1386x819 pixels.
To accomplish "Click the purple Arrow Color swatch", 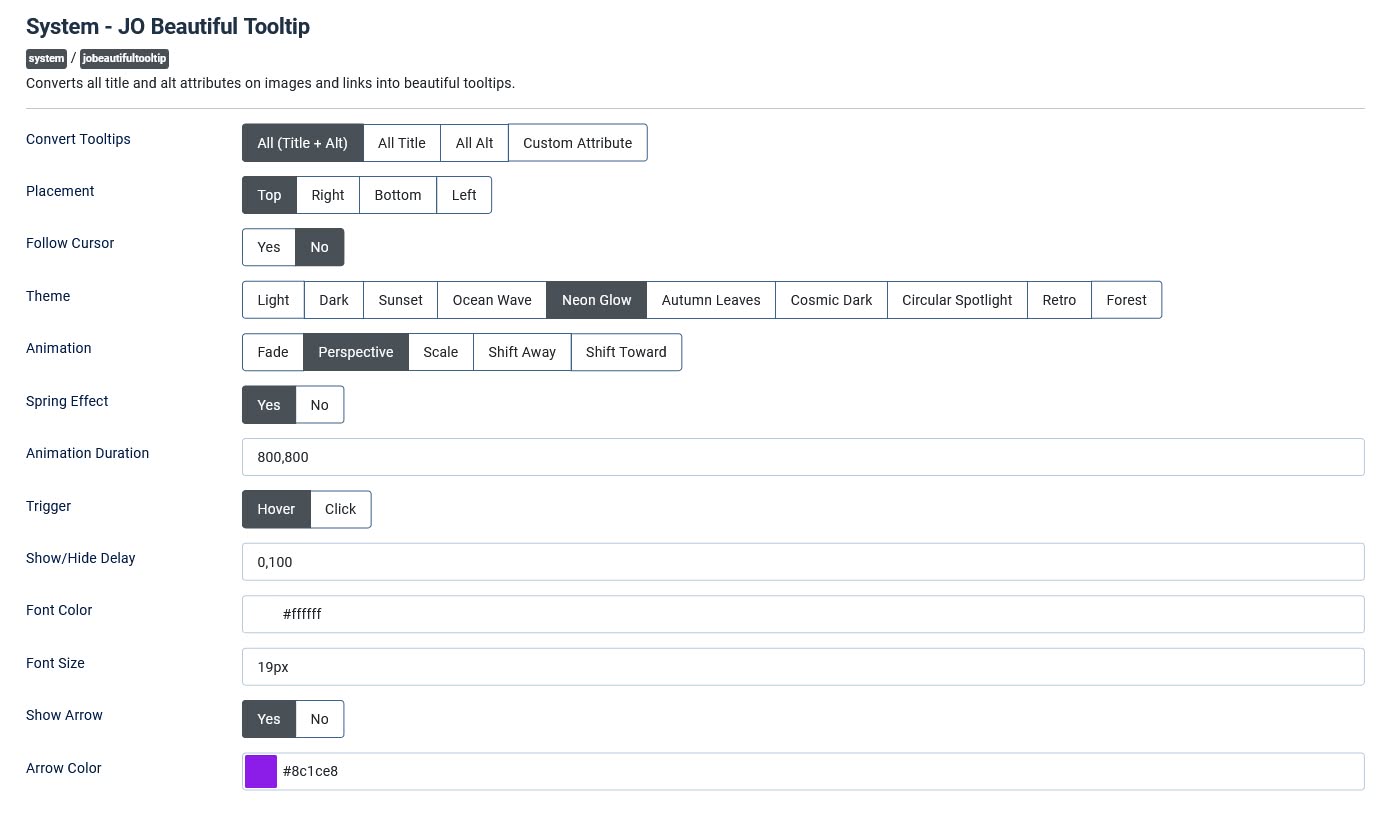I will pyautogui.click(x=261, y=771).
